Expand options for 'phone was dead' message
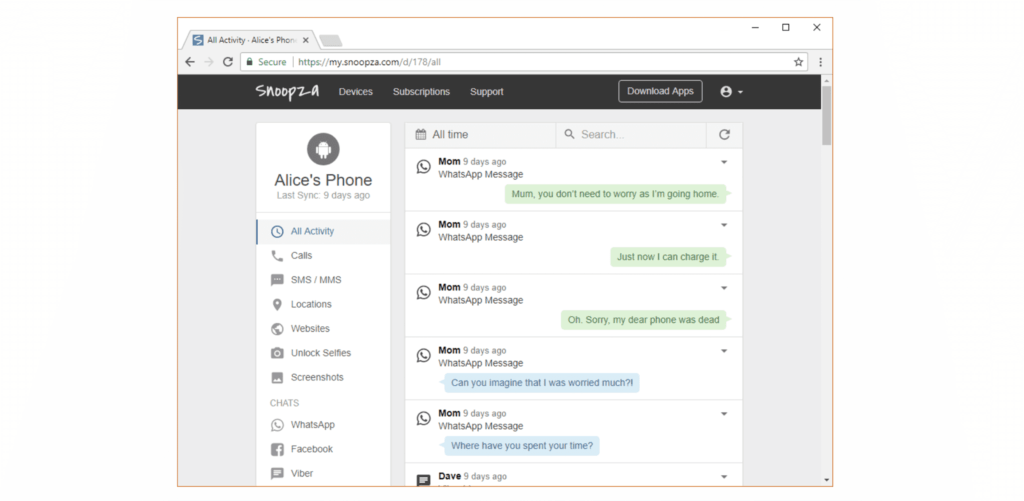Image resolution: width=1024 pixels, height=501 pixels. point(724,287)
